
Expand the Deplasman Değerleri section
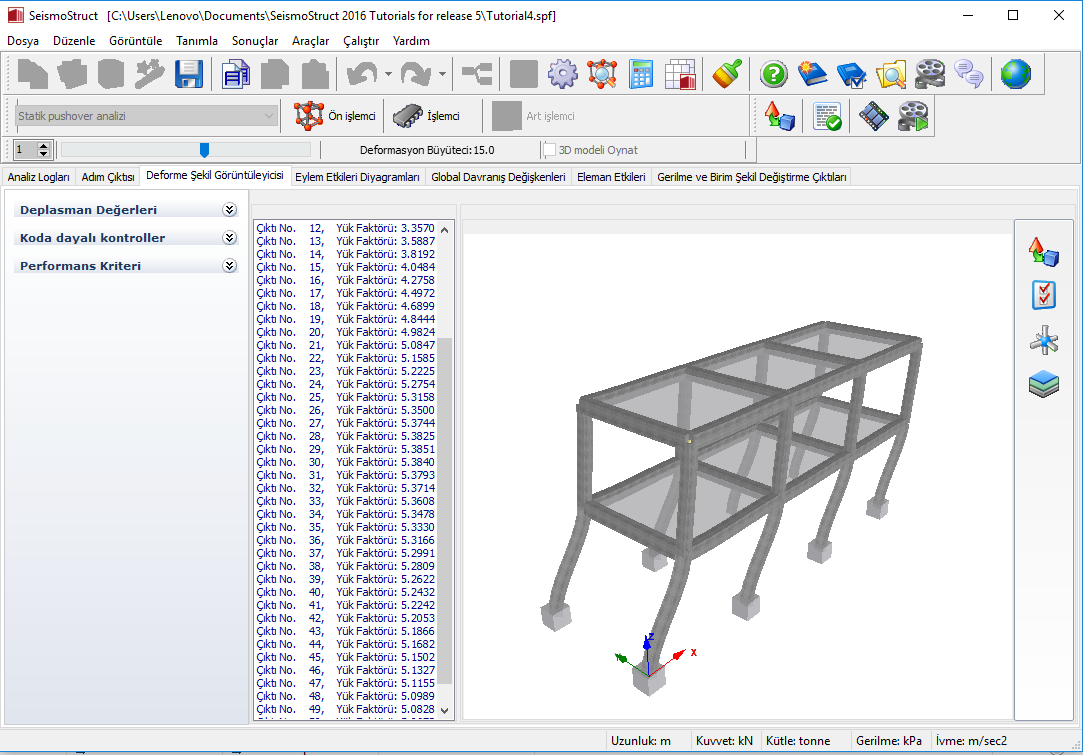click(229, 210)
